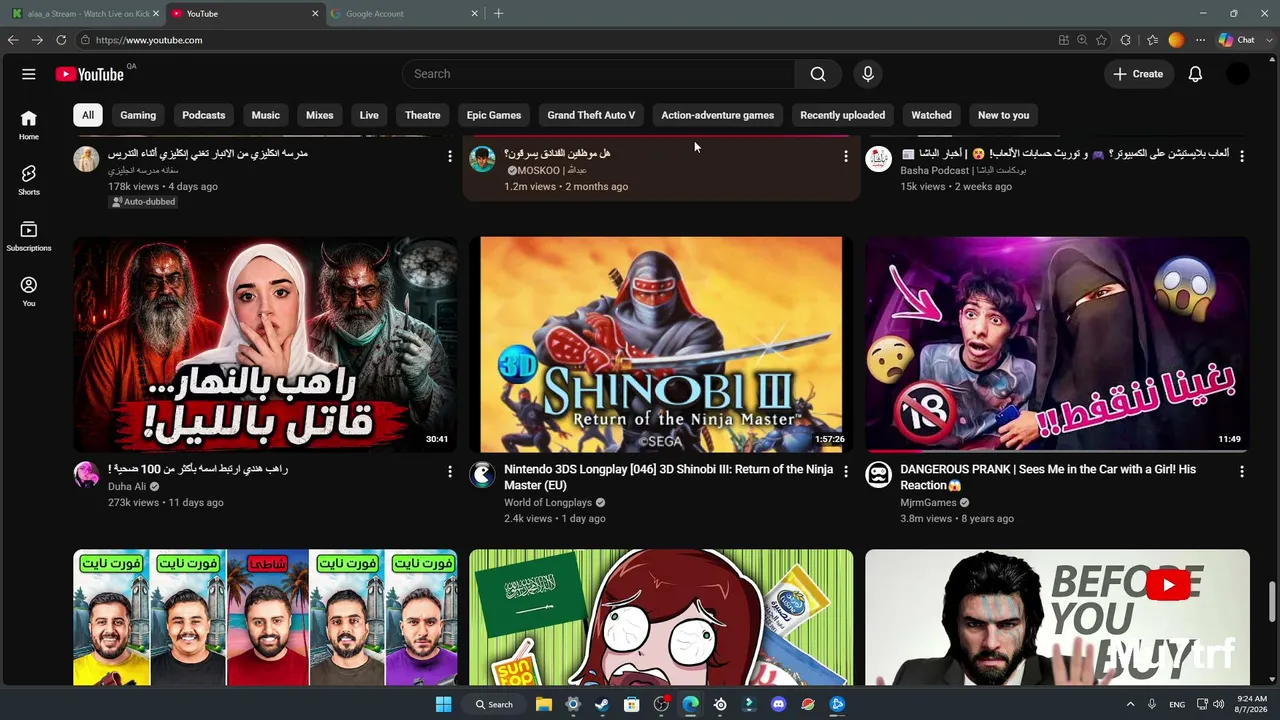Screen dimensions: 1280x720
Task: Open the account avatar menu
Action: (1238, 74)
